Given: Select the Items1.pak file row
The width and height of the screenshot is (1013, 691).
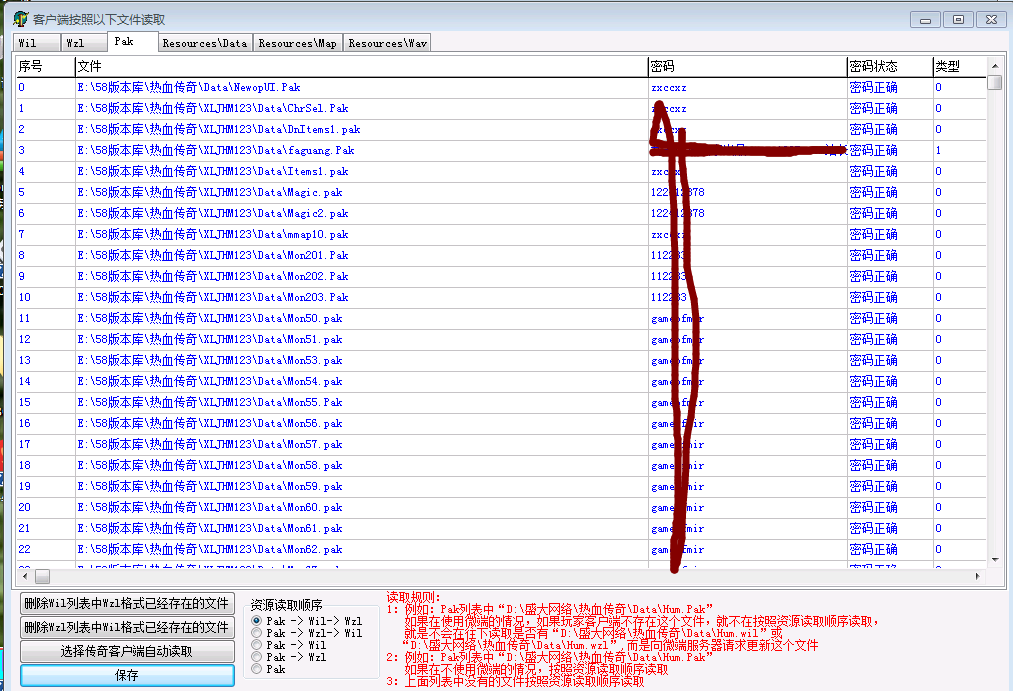Looking at the screenshot, I should tap(501, 171).
